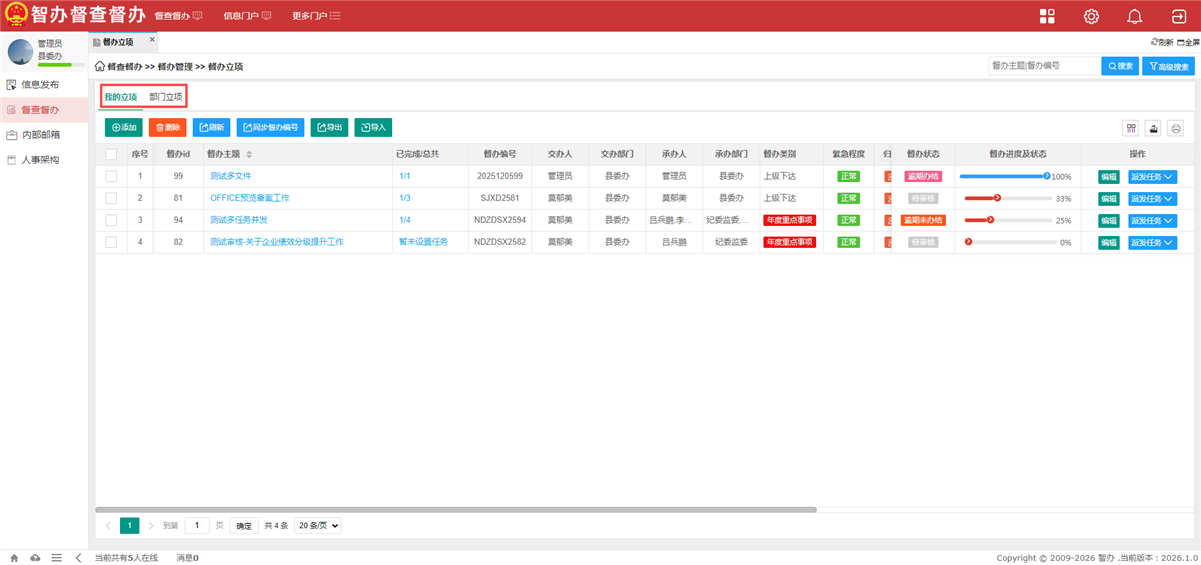The height and width of the screenshot is (565, 1201).
Task: Click the home icon in bottom bar
Action: pos(14,558)
